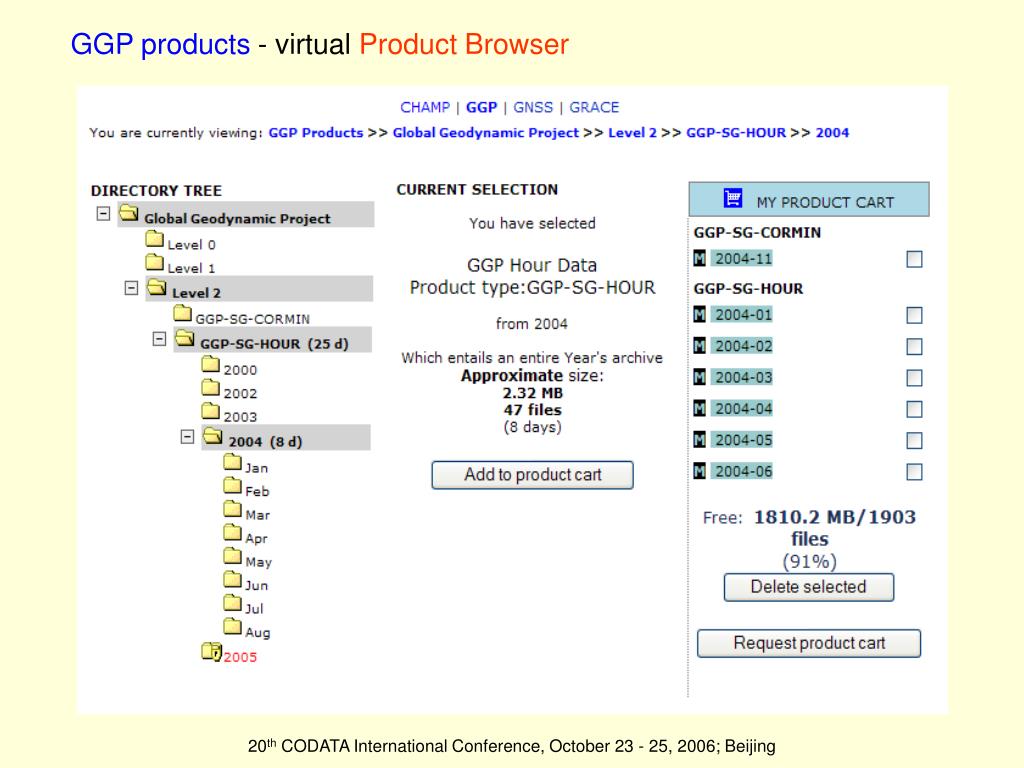Click the Request product cart button
The height and width of the screenshot is (768, 1024).
pos(809,643)
